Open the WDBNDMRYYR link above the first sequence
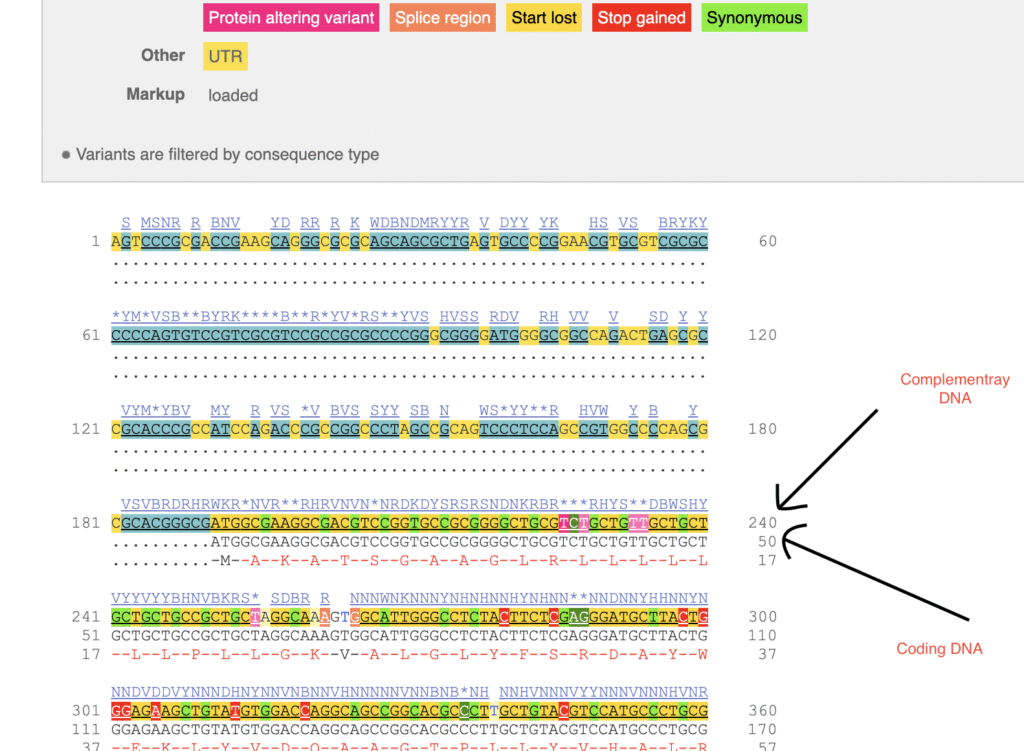The width and height of the screenshot is (1024, 751). (420, 222)
